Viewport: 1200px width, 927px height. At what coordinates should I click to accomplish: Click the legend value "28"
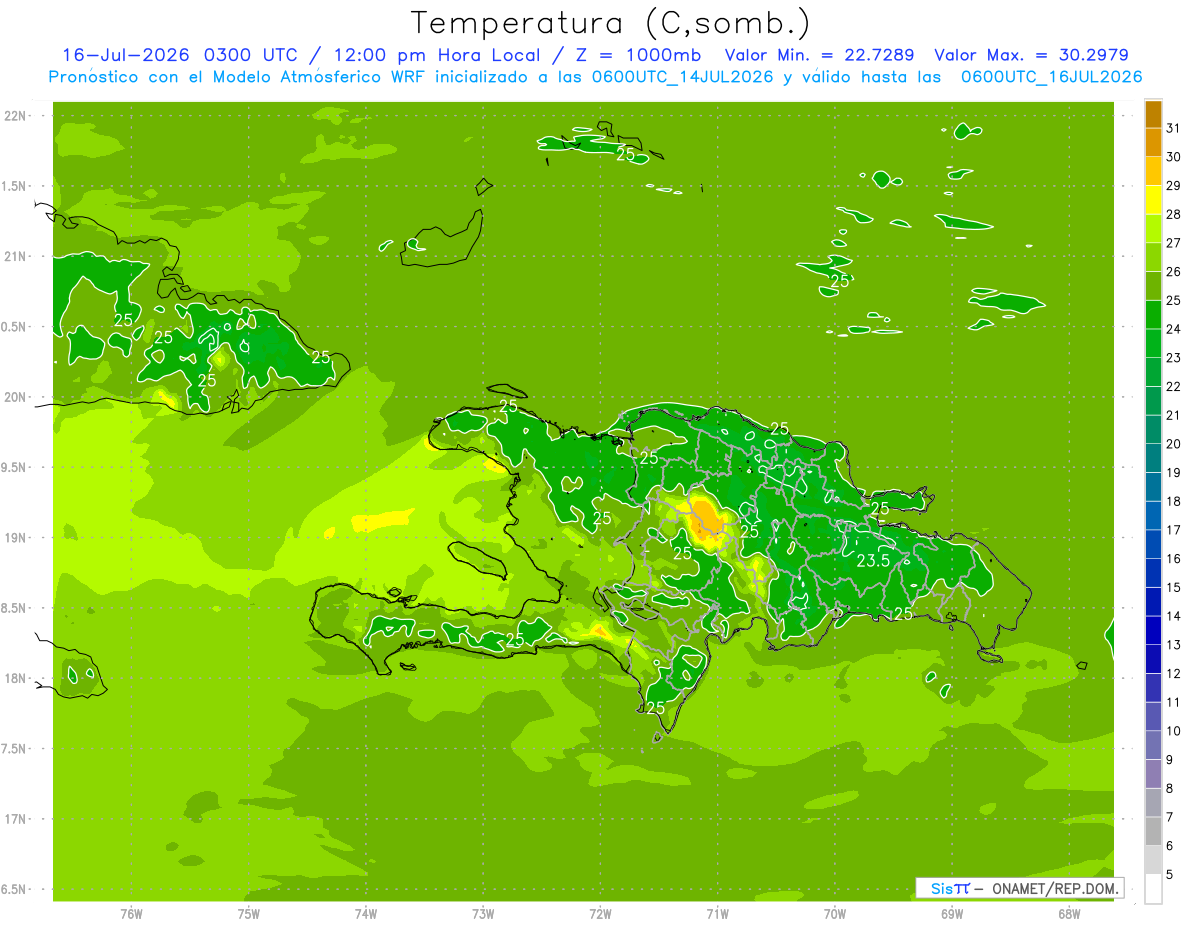coord(1174,214)
